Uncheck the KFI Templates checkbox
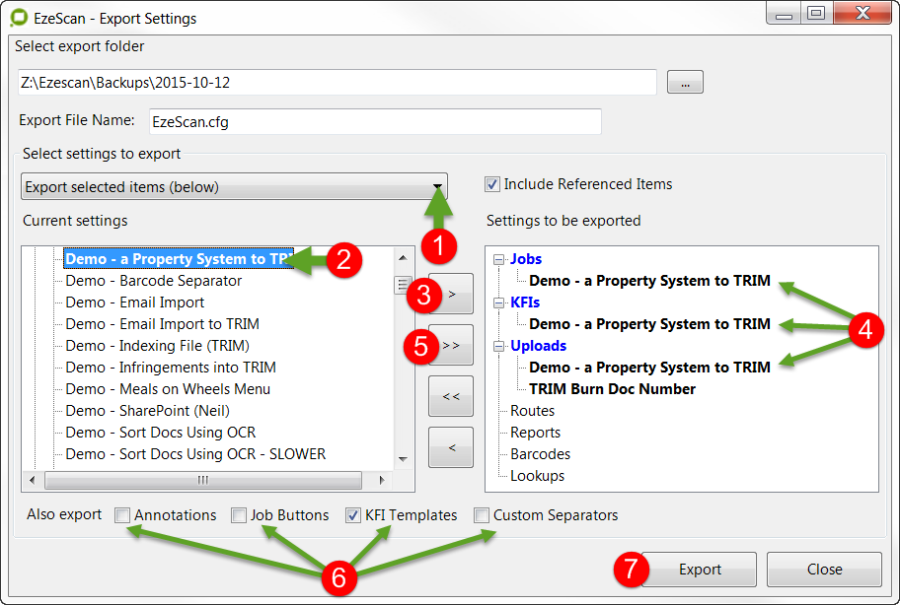This screenshot has width=900, height=605. [353, 516]
